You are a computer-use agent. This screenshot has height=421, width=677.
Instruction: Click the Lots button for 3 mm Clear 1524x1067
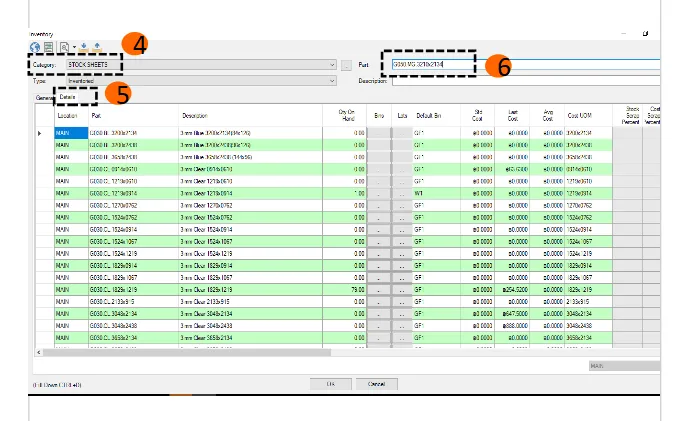[x=402, y=242]
